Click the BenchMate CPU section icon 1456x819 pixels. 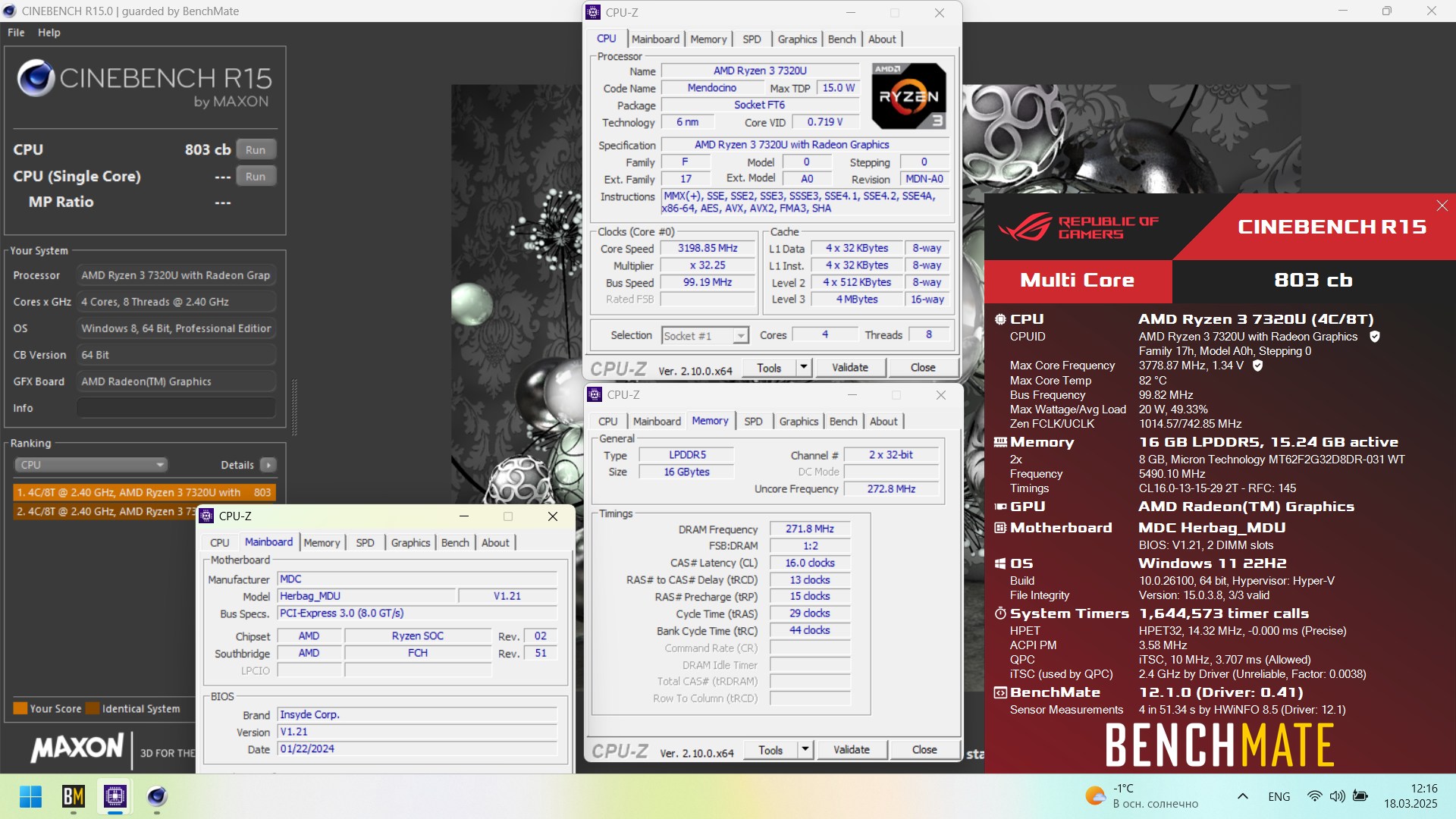tap(1000, 319)
